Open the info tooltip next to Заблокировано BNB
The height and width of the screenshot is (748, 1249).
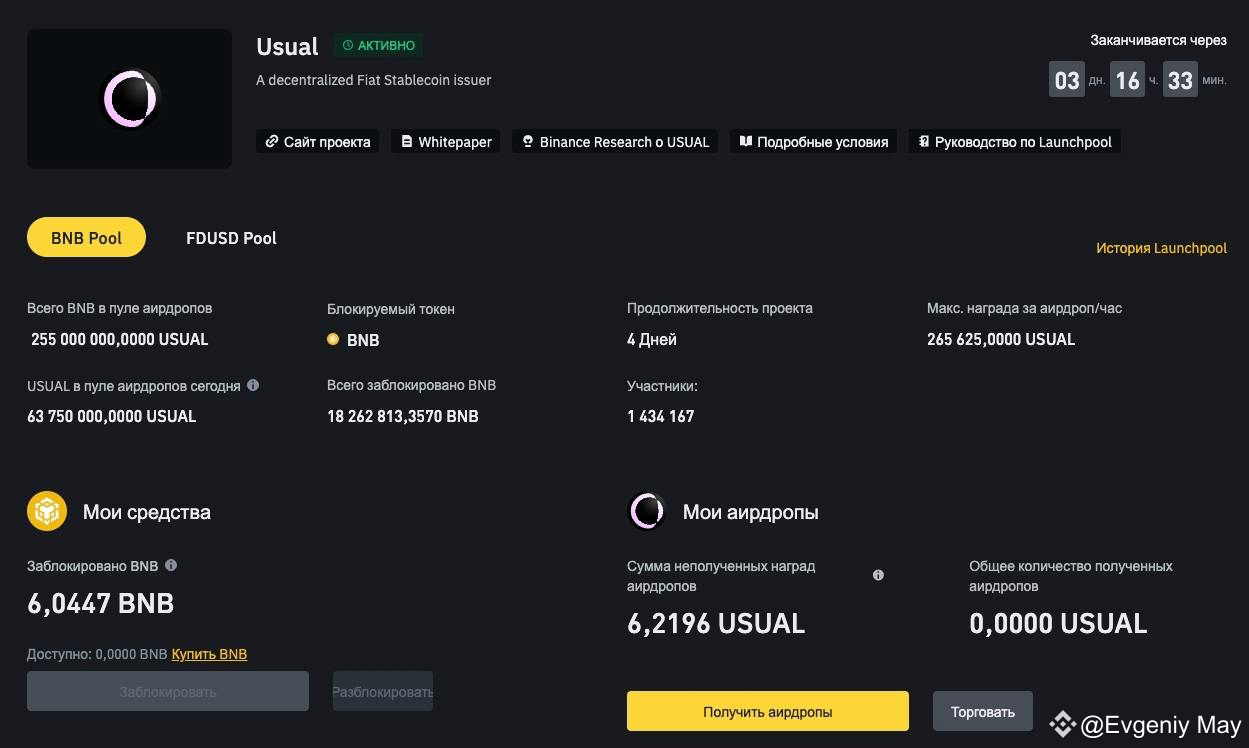pyautogui.click(x=171, y=565)
